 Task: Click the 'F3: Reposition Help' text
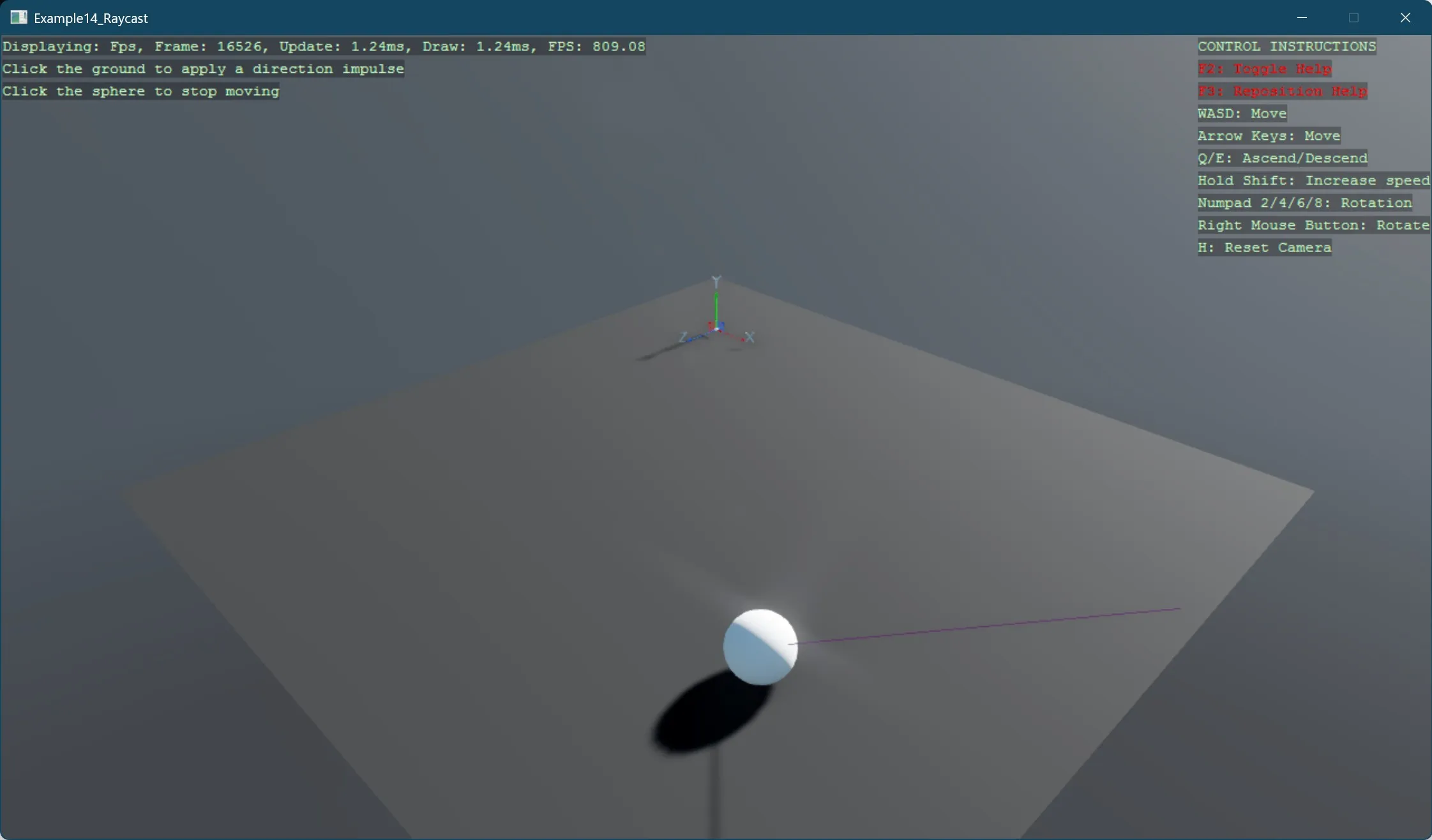tap(1282, 91)
